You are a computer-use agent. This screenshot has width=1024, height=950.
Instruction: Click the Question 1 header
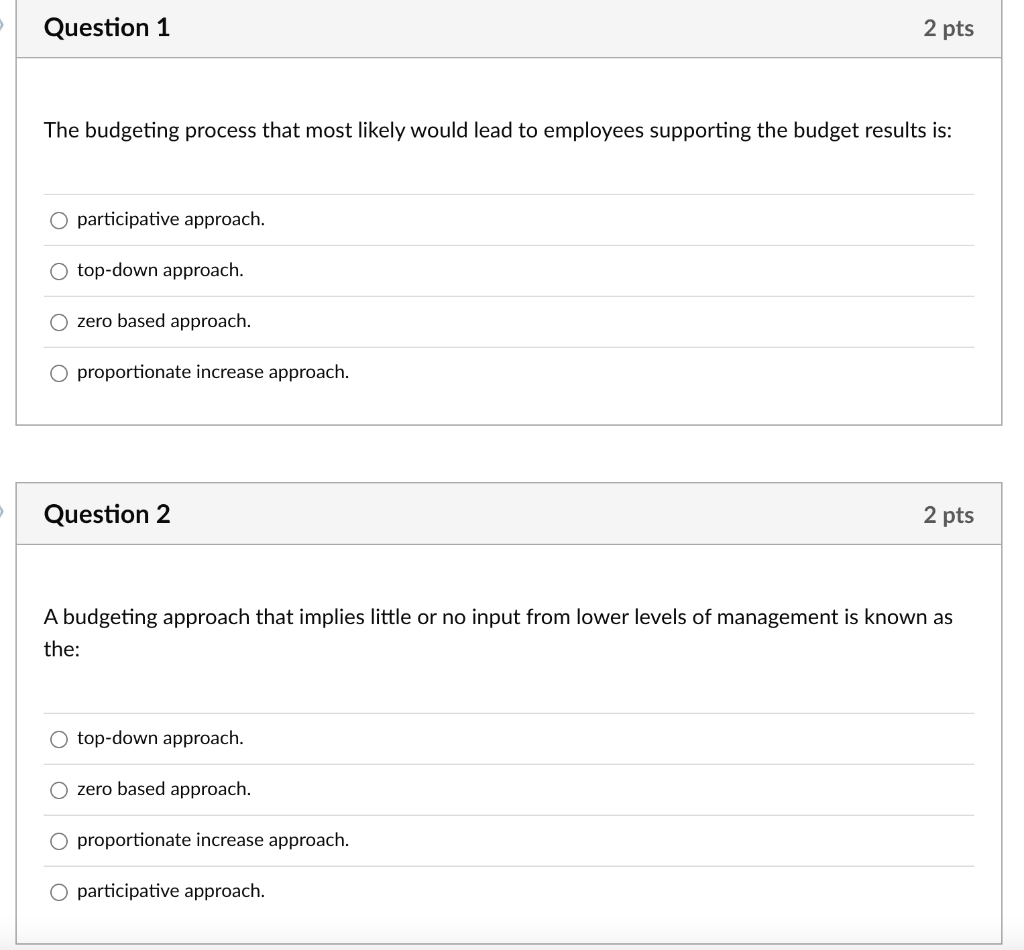[x=106, y=28]
